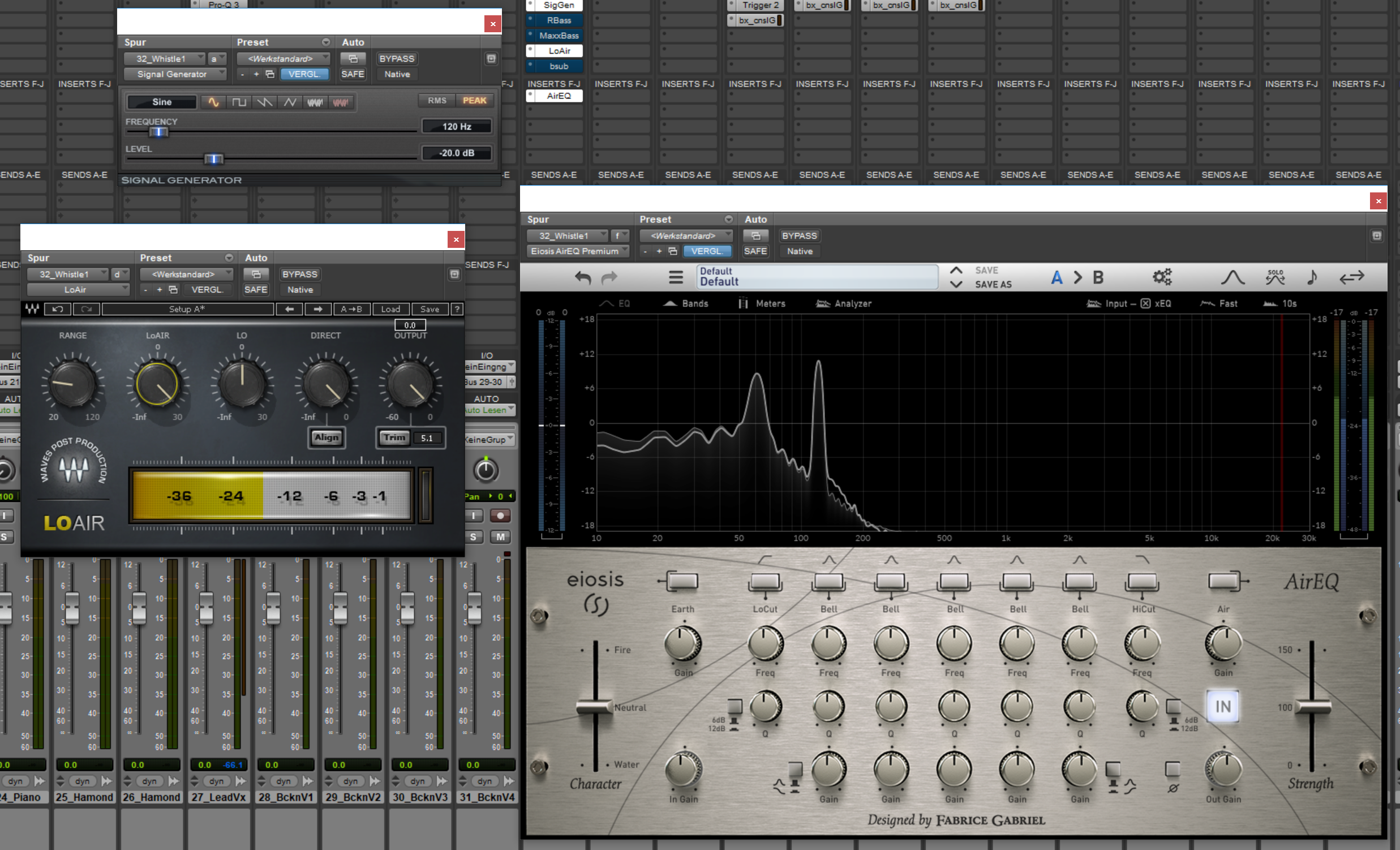Click the AirEQ undo arrow

coord(583,277)
